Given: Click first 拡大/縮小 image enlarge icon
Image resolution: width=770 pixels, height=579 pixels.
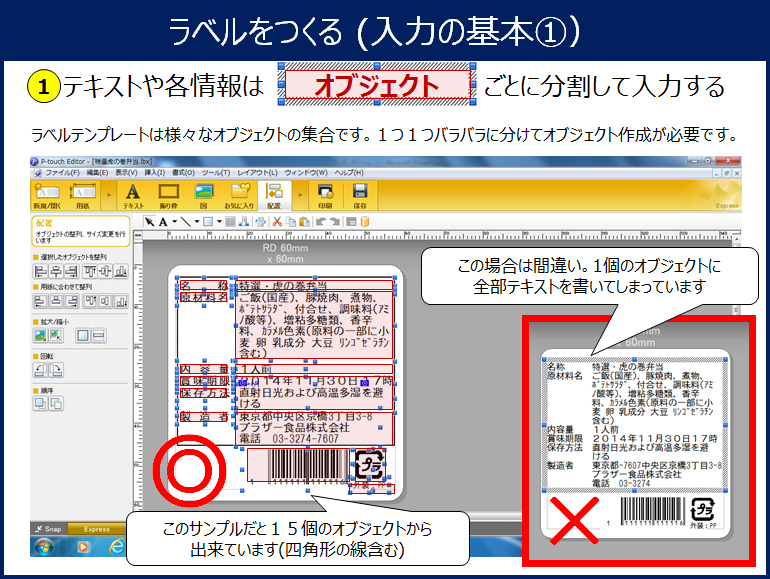Looking at the screenshot, I should tap(40, 336).
